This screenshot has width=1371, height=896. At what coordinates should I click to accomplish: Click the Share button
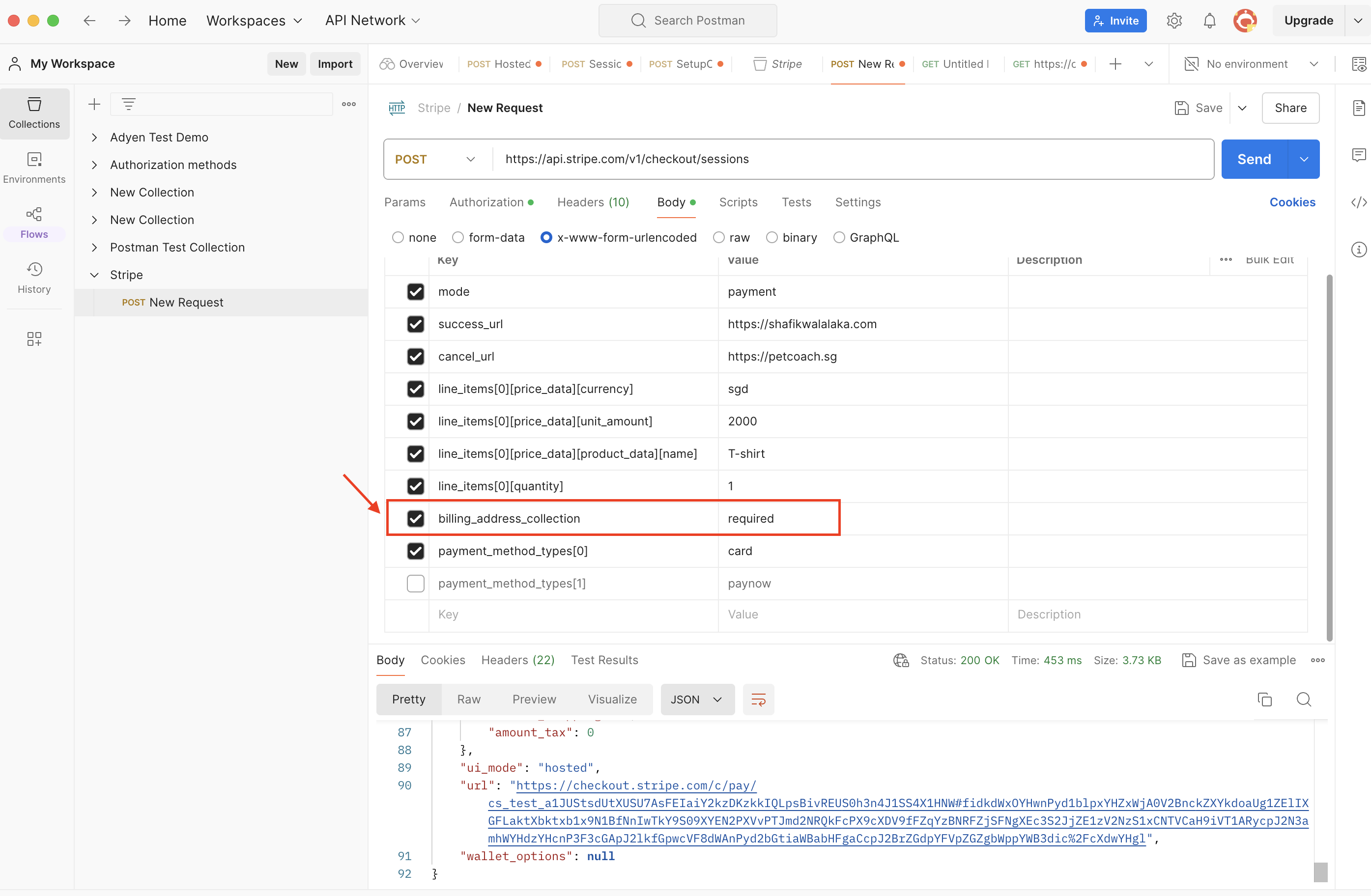click(x=1290, y=108)
